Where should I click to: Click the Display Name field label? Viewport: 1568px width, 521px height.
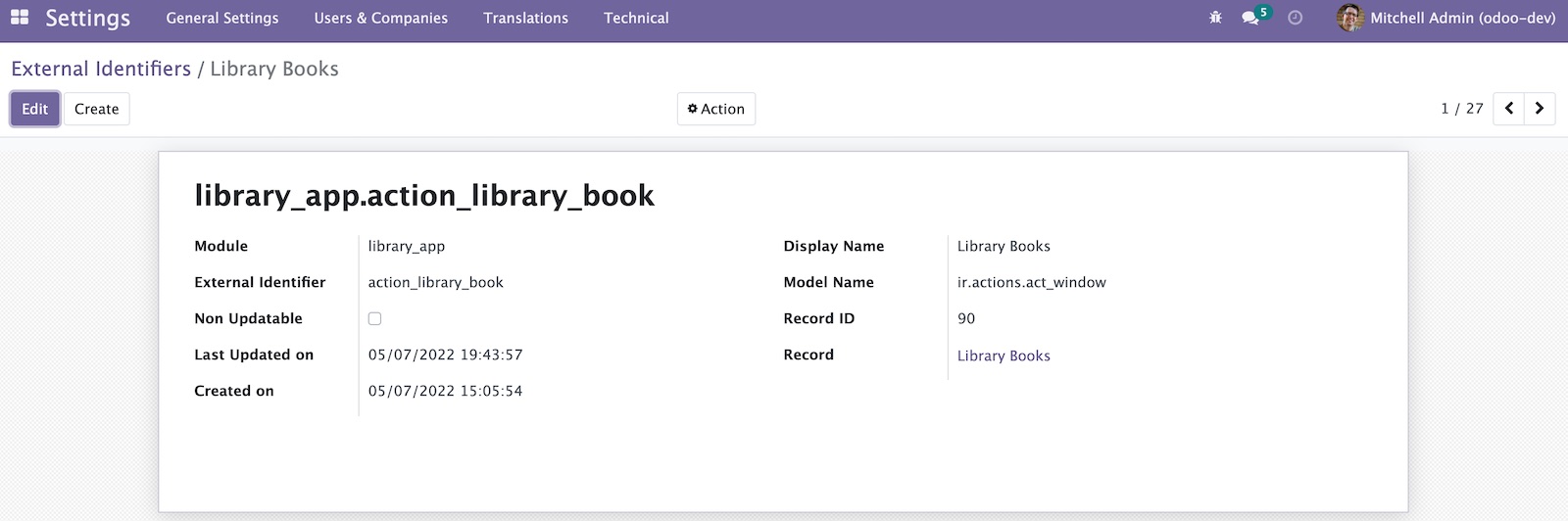[x=834, y=246]
